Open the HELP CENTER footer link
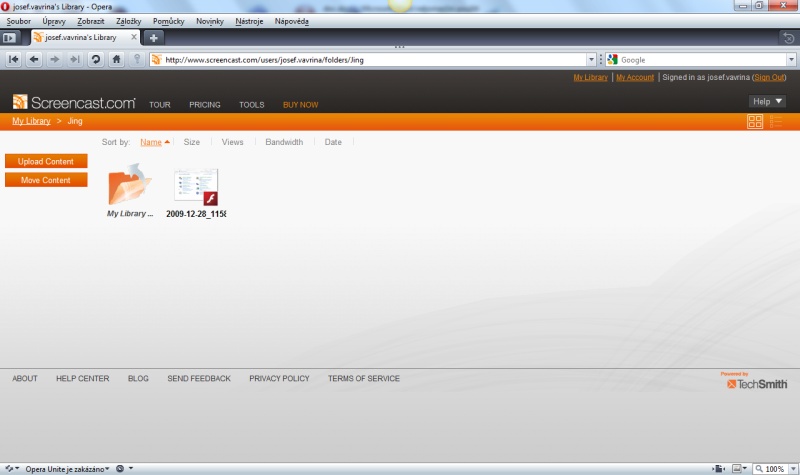Viewport: 800px width, 475px height. [82, 379]
